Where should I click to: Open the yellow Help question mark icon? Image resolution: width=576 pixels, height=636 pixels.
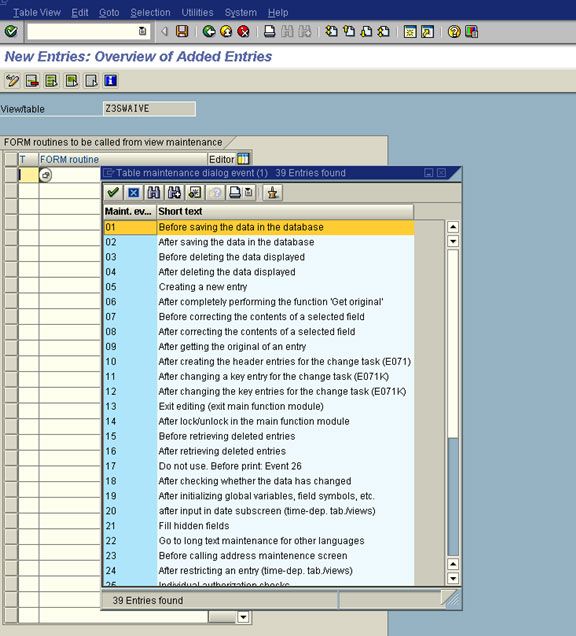tap(454, 31)
